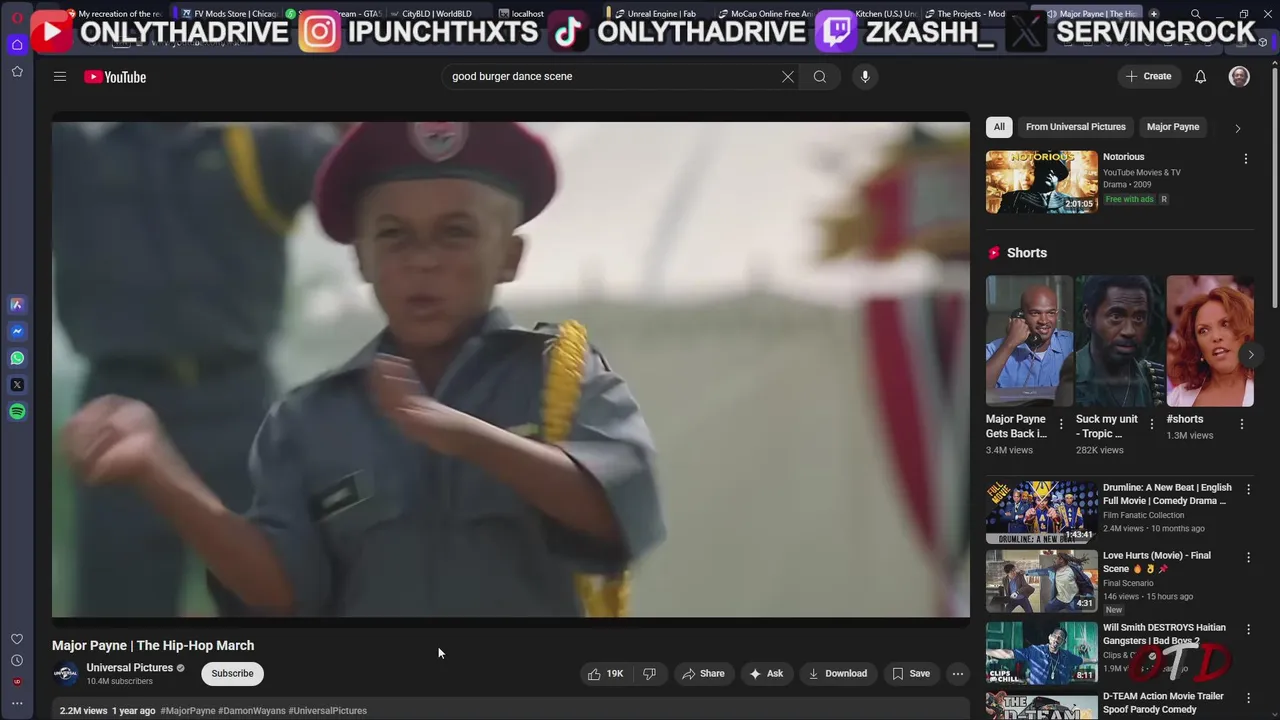Viewport: 1280px width, 720px height.
Task: Open Spotify in the sidebar
Action: tap(17, 412)
